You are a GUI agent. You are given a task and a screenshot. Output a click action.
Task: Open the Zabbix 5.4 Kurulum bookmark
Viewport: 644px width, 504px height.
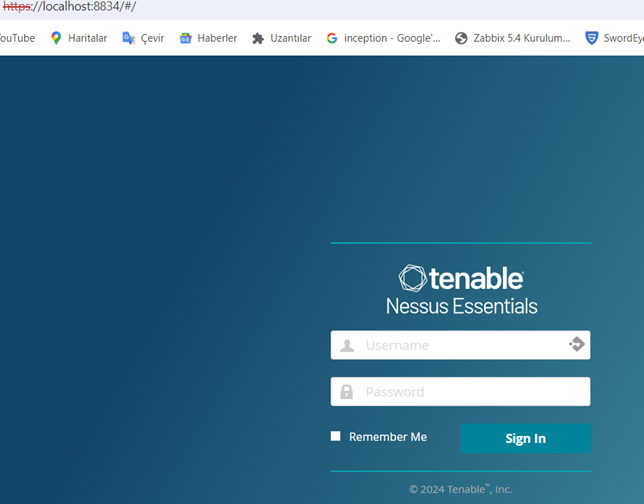tap(512, 38)
